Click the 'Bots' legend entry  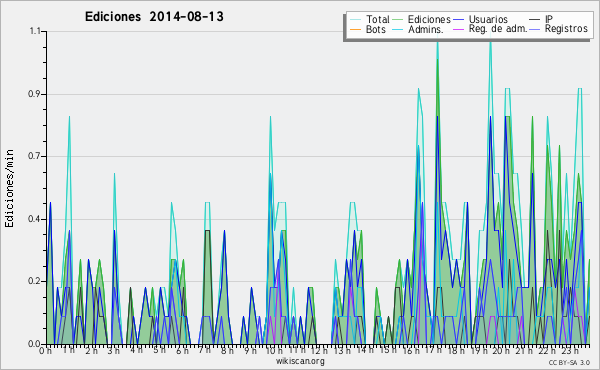pos(376,29)
